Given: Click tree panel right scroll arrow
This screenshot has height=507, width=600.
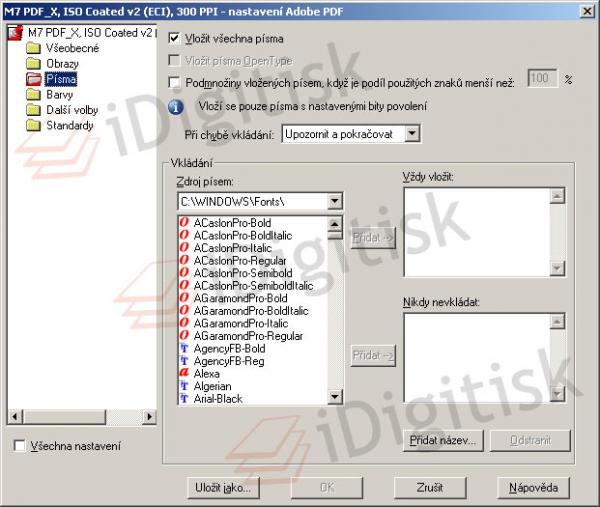Looking at the screenshot, I should point(149,416).
